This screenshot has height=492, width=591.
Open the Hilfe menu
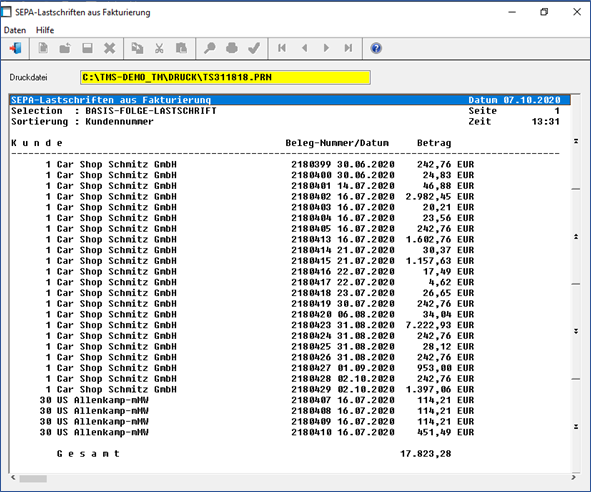click(x=45, y=30)
